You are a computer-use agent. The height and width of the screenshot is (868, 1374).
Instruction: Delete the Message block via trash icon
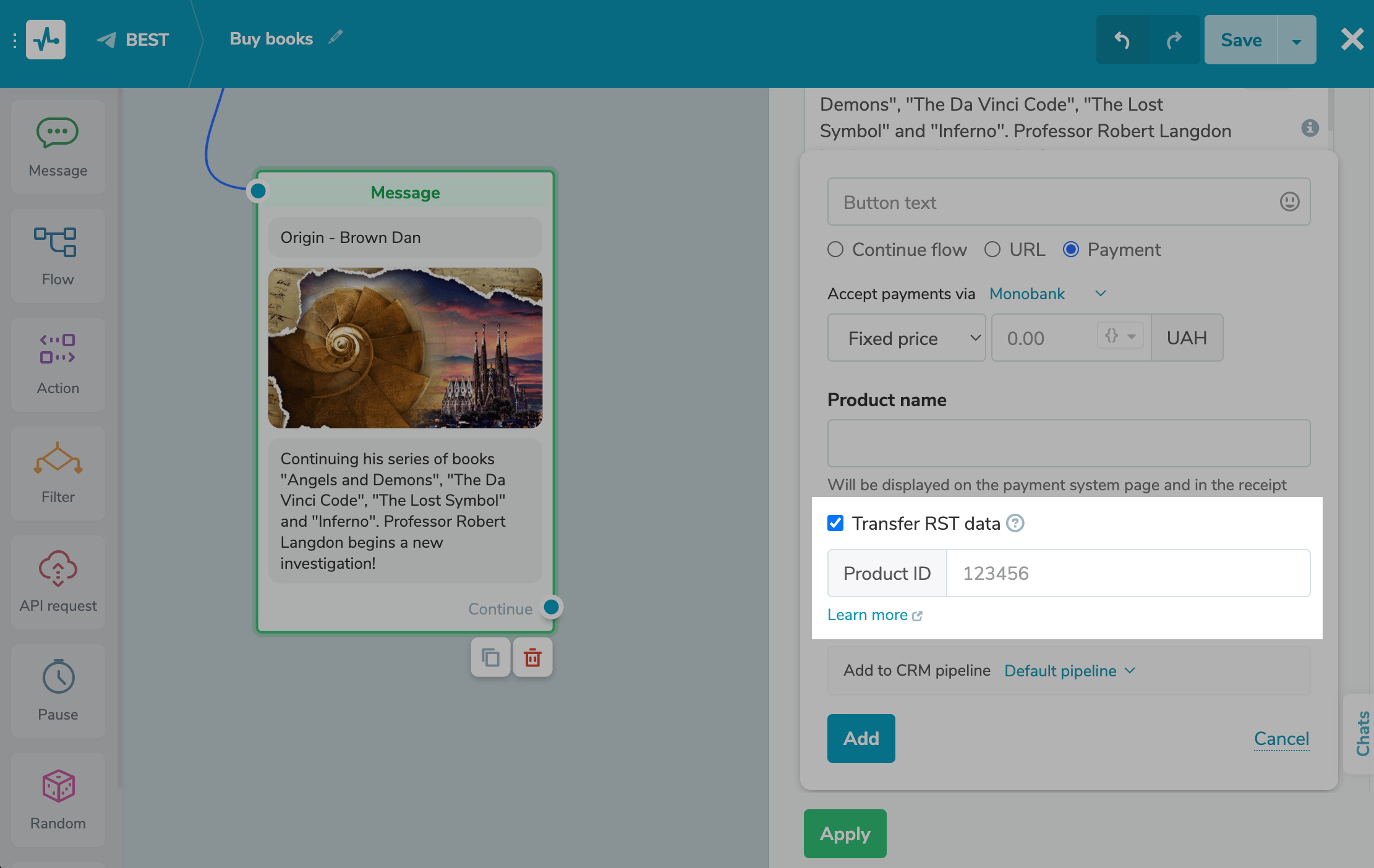[x=532, y=657]
